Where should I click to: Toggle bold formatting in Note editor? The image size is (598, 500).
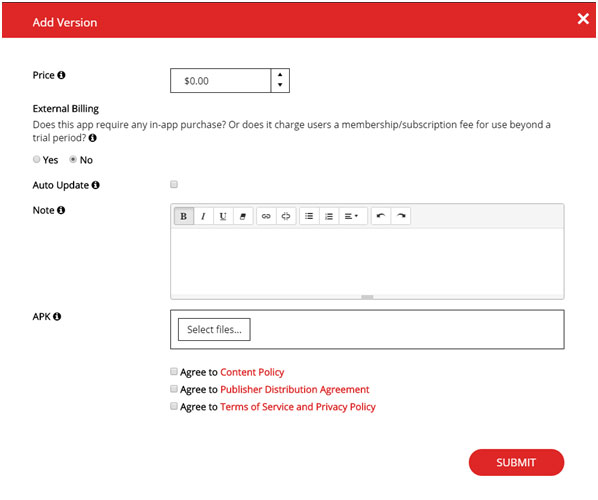click(x=184, y=216)
